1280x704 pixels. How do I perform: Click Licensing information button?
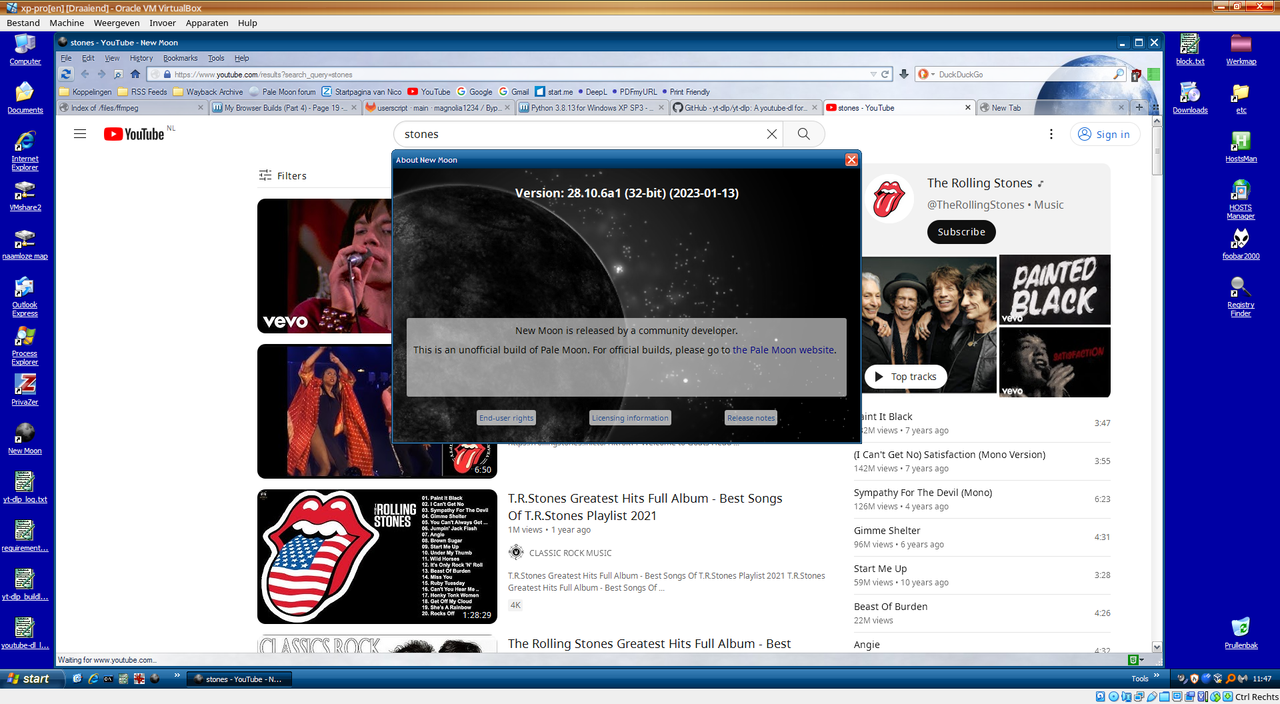pyautogui.click(x=630, y=418)
